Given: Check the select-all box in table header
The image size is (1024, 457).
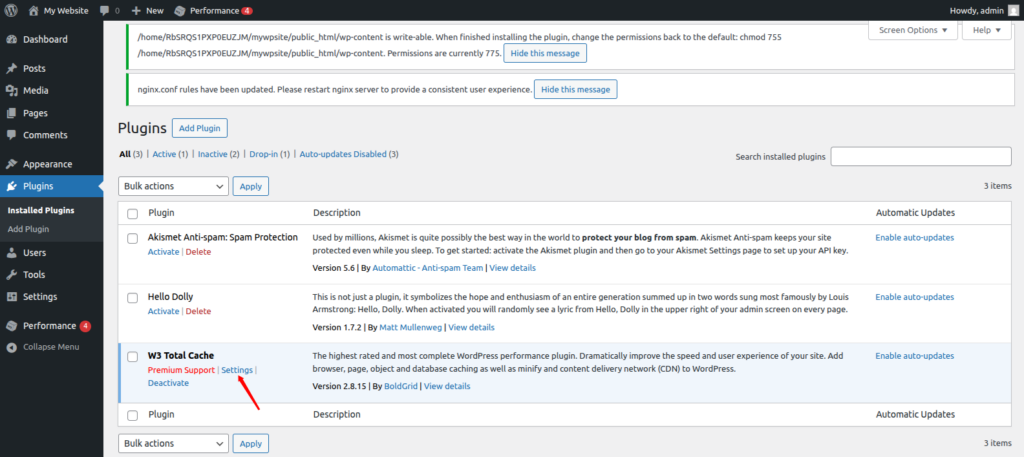Looking at the screenshot, I should (133, 213).
